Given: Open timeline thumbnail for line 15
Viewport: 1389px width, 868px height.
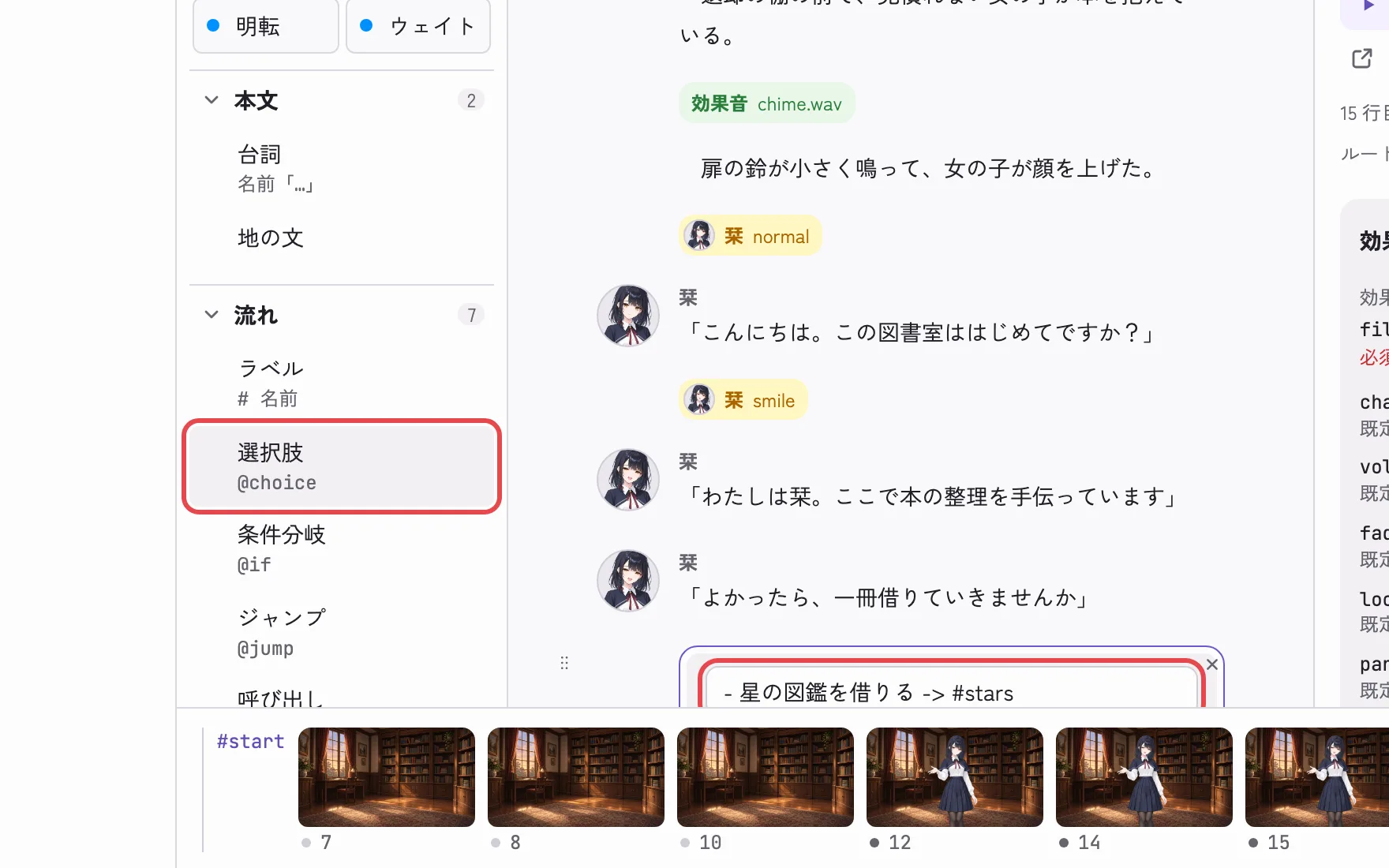Looking at the screenshot, I should 1317,777.
